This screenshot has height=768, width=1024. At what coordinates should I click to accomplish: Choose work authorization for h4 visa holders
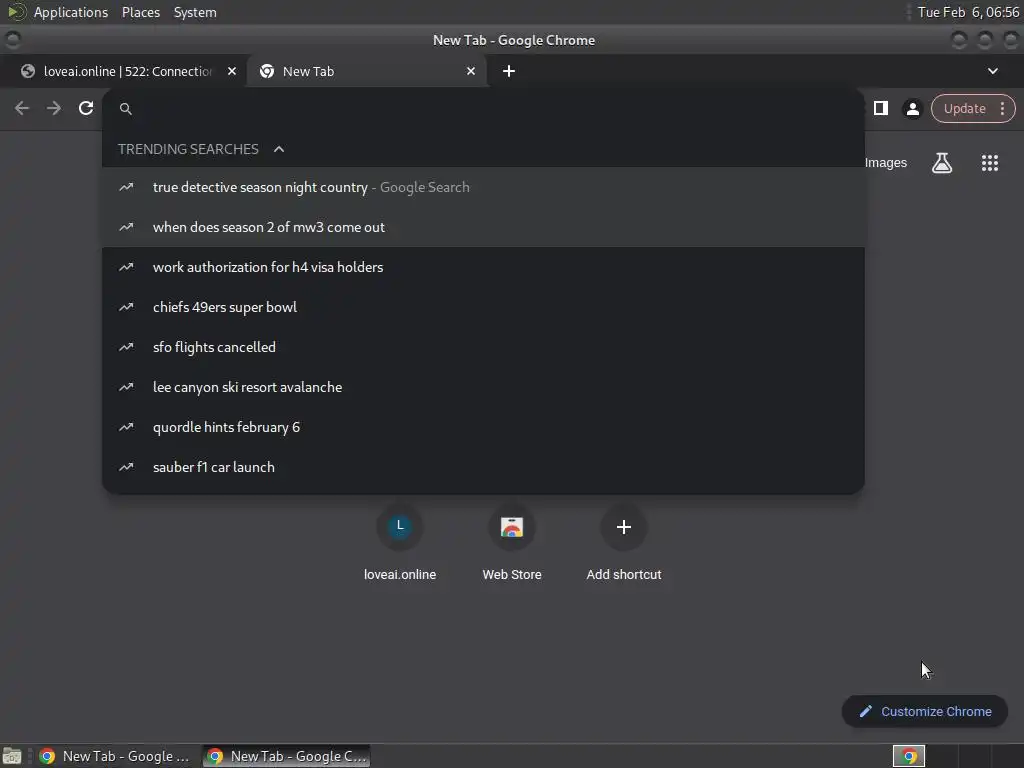coord(483,267)
